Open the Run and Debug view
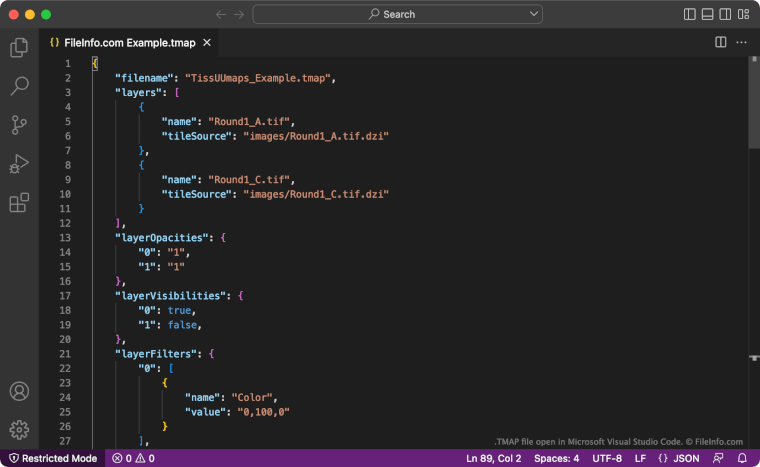 [x=18, y=164]
